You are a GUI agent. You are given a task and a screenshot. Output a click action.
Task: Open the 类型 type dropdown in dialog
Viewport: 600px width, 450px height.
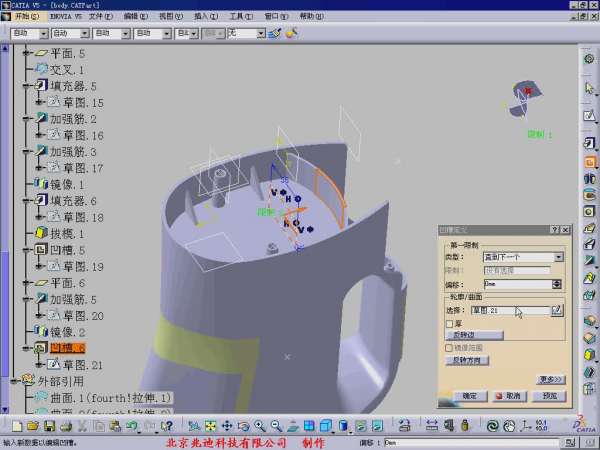(558, 257)
